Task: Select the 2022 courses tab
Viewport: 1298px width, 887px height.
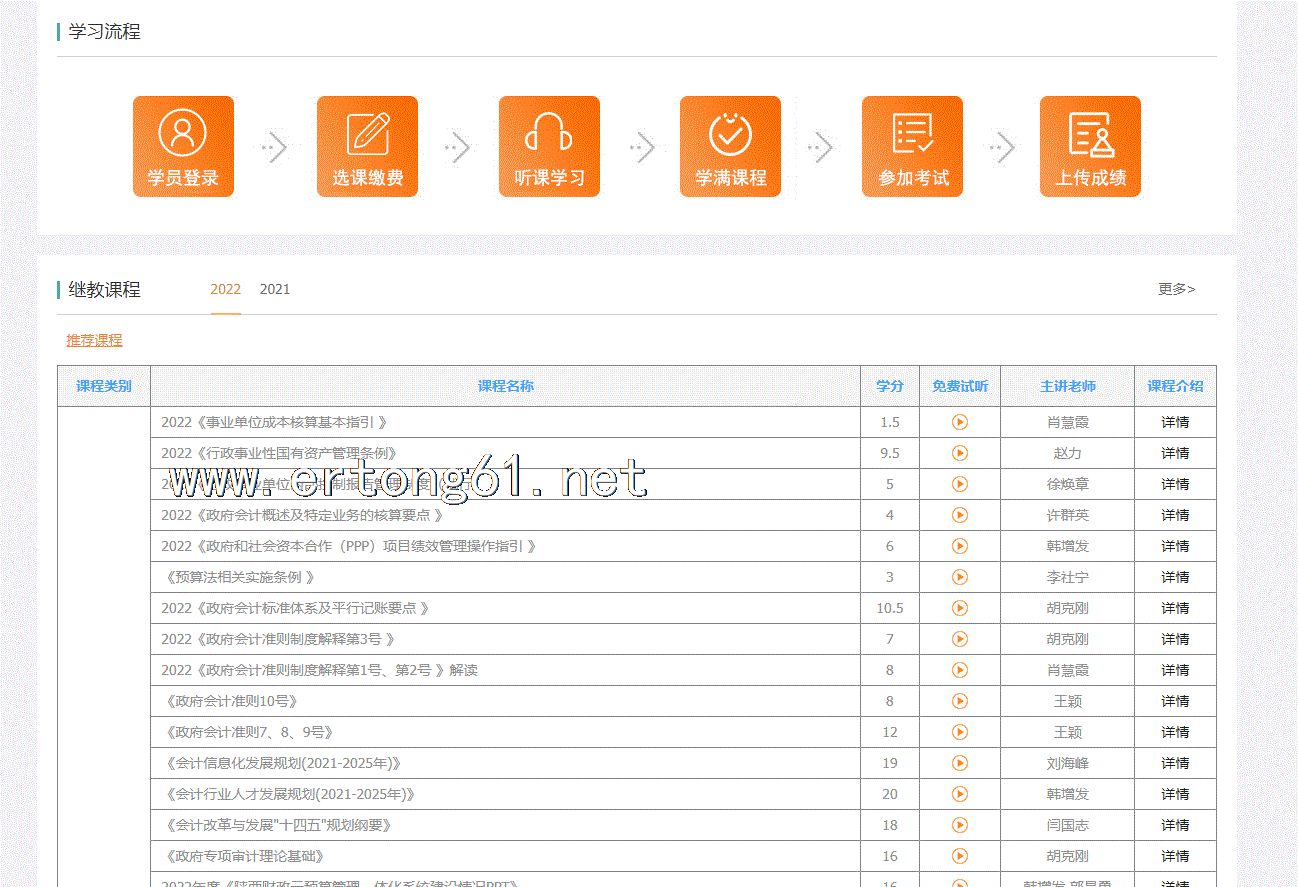Action: click(225, 289)
